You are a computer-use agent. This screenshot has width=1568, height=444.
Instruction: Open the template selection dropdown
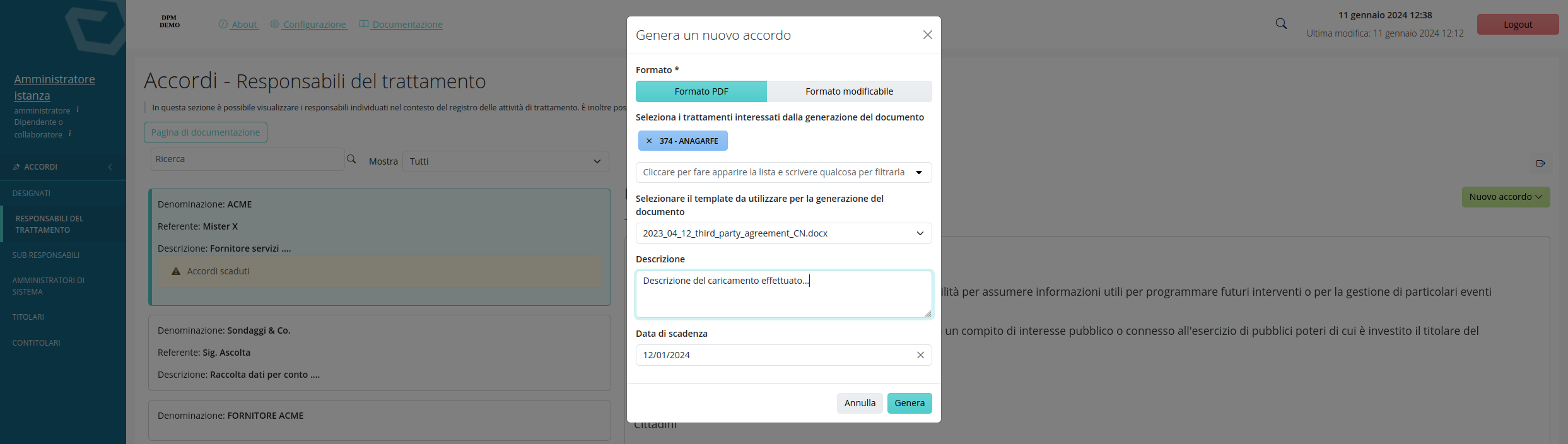pos(783,233)
